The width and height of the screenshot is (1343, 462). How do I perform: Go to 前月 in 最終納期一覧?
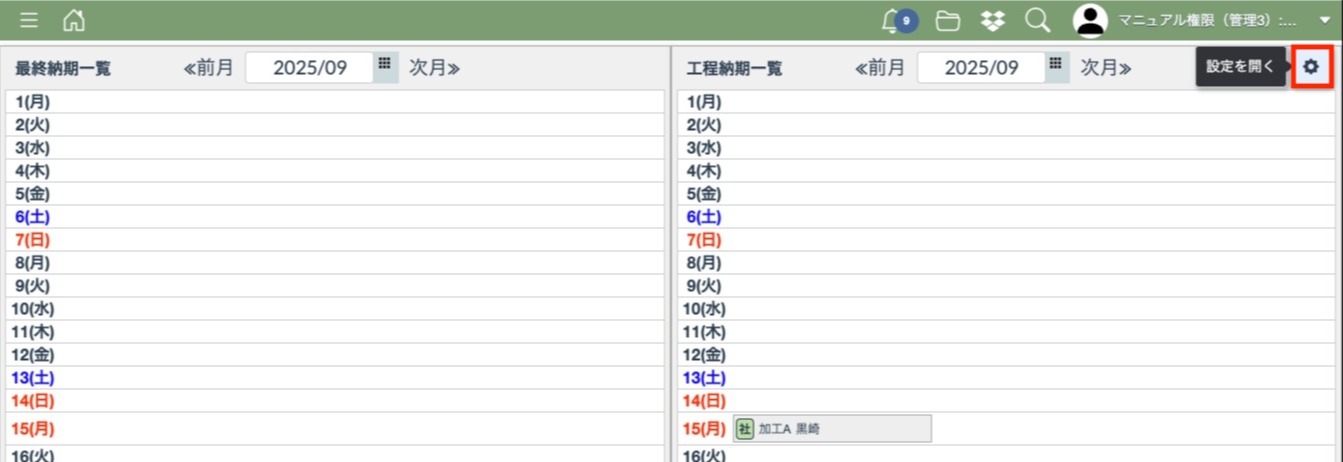(208, 68)
